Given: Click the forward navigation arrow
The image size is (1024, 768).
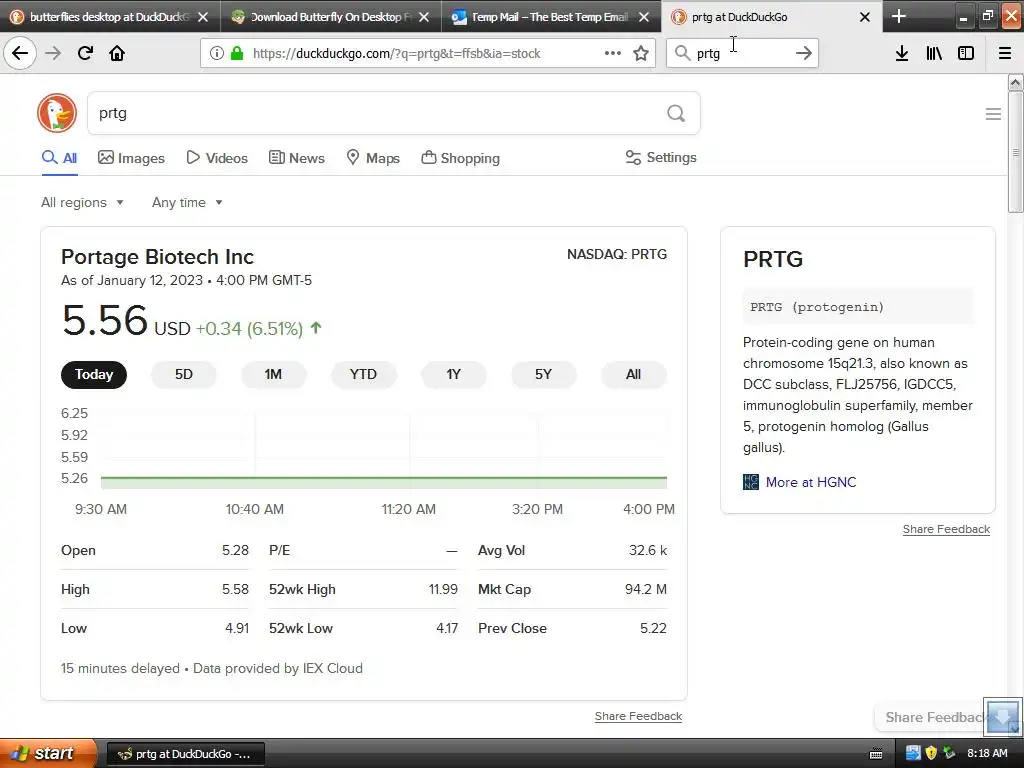Looking at the screenshot, I should [x=53, y=53].
